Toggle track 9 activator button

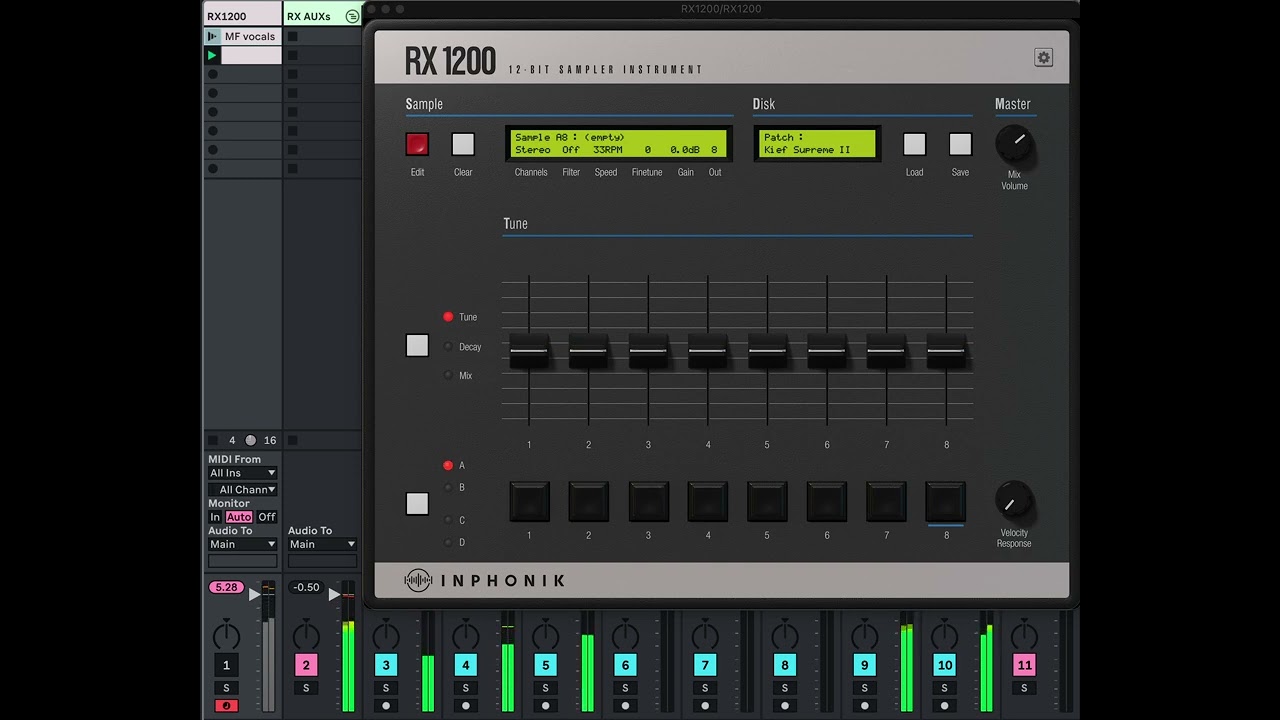[x=864, y=665]
